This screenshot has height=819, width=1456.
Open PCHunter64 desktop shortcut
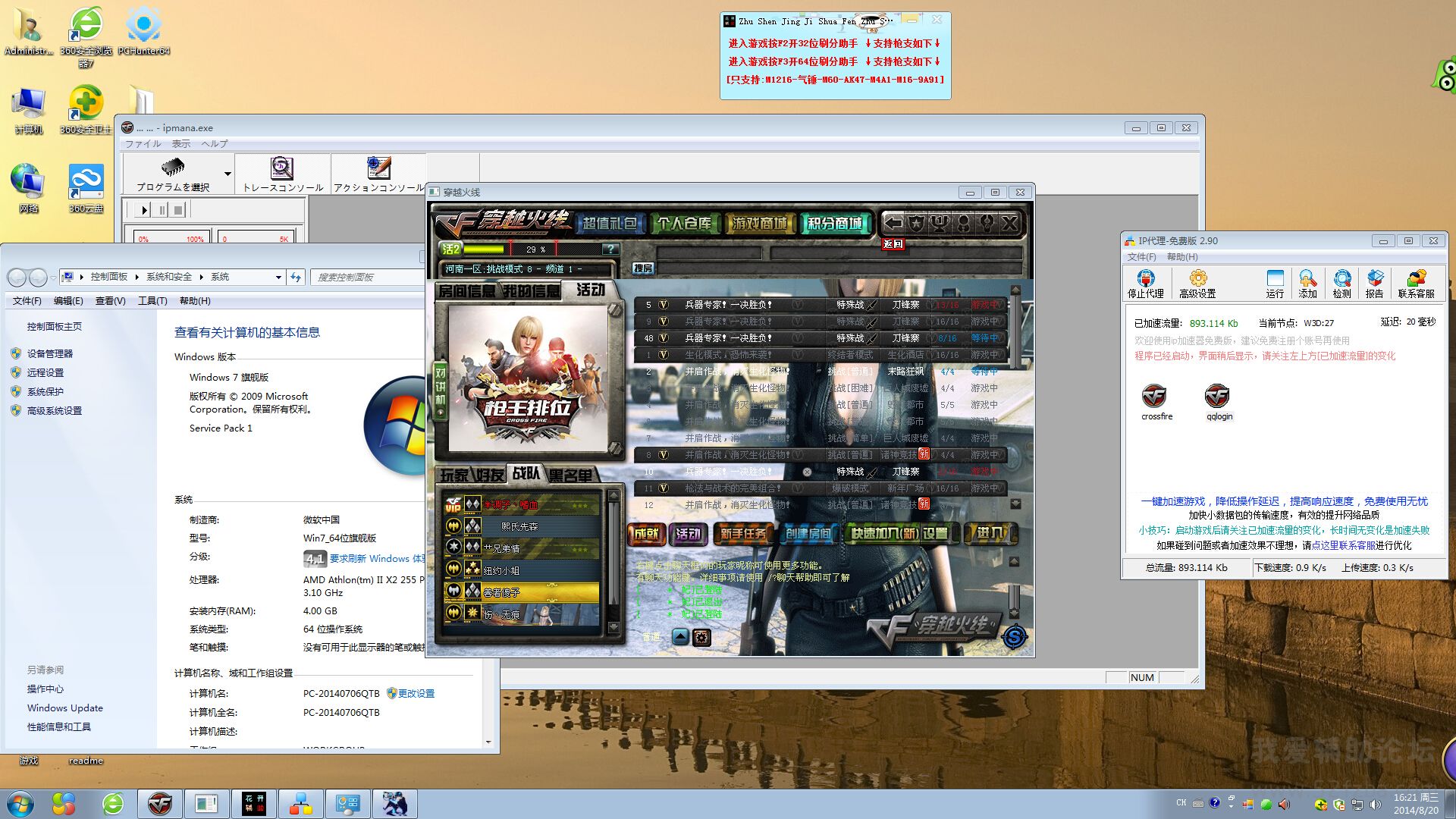coord(143,30)
